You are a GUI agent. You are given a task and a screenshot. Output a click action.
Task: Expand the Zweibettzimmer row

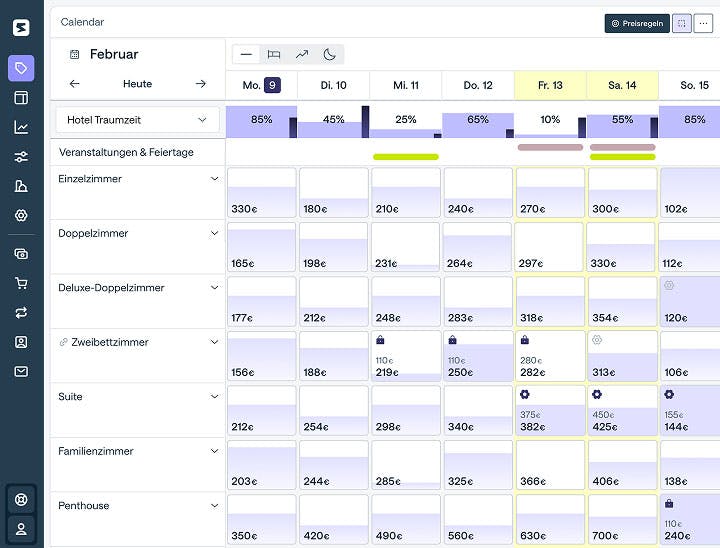click(214, 342)
